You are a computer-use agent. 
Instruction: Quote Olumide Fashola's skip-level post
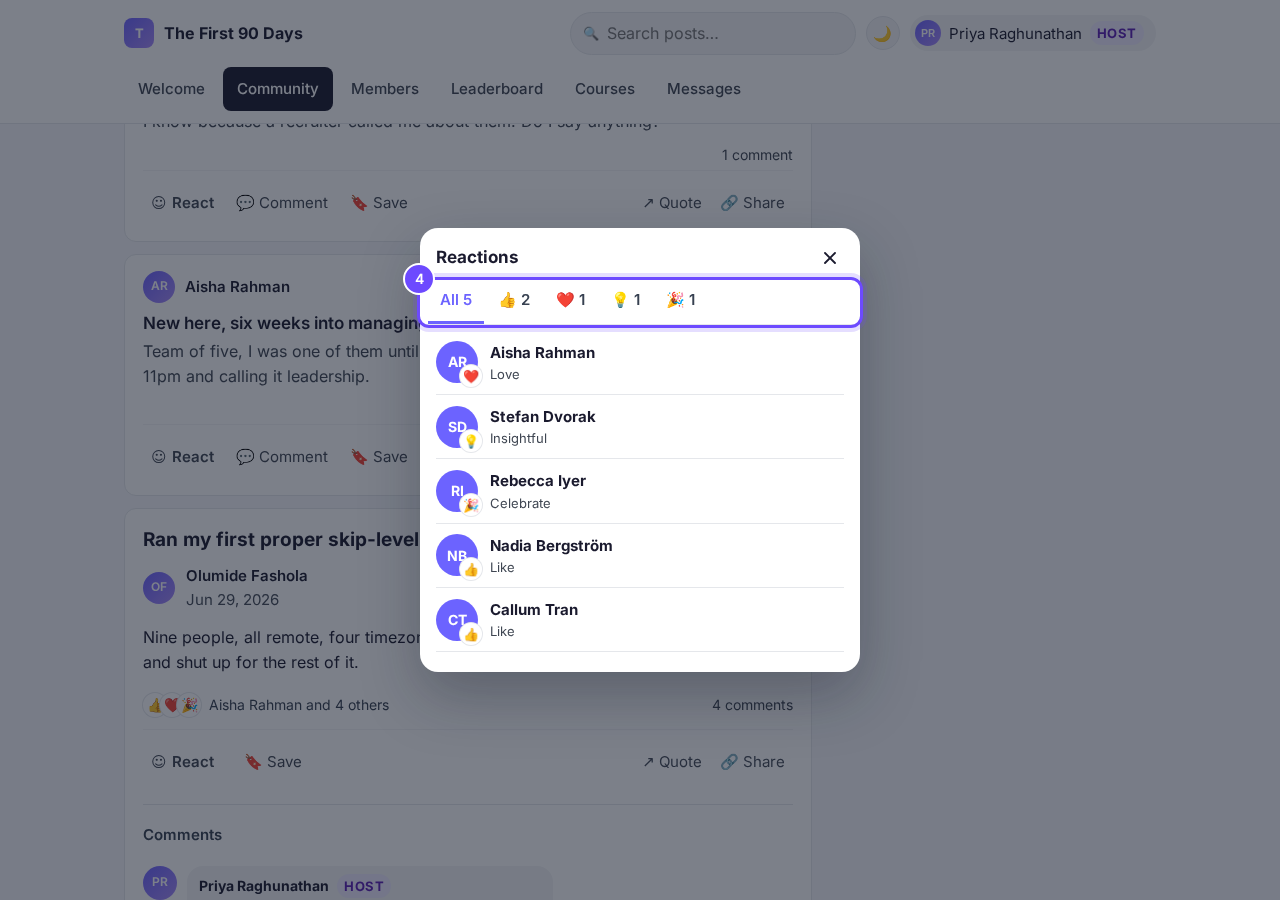[672, 762]
